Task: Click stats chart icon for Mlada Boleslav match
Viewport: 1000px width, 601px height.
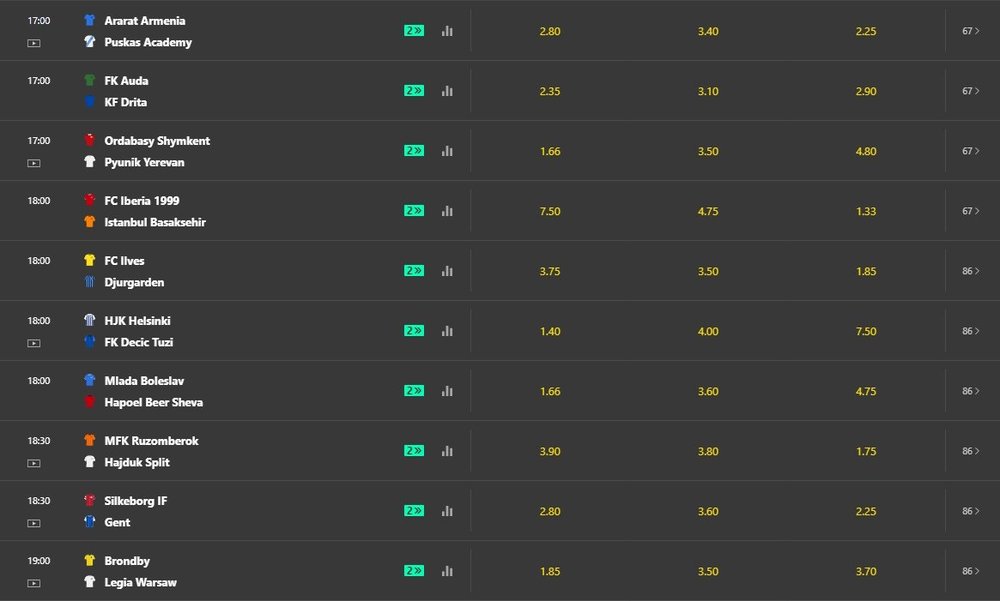Action: pyautogui.click(x=447, y=391)
